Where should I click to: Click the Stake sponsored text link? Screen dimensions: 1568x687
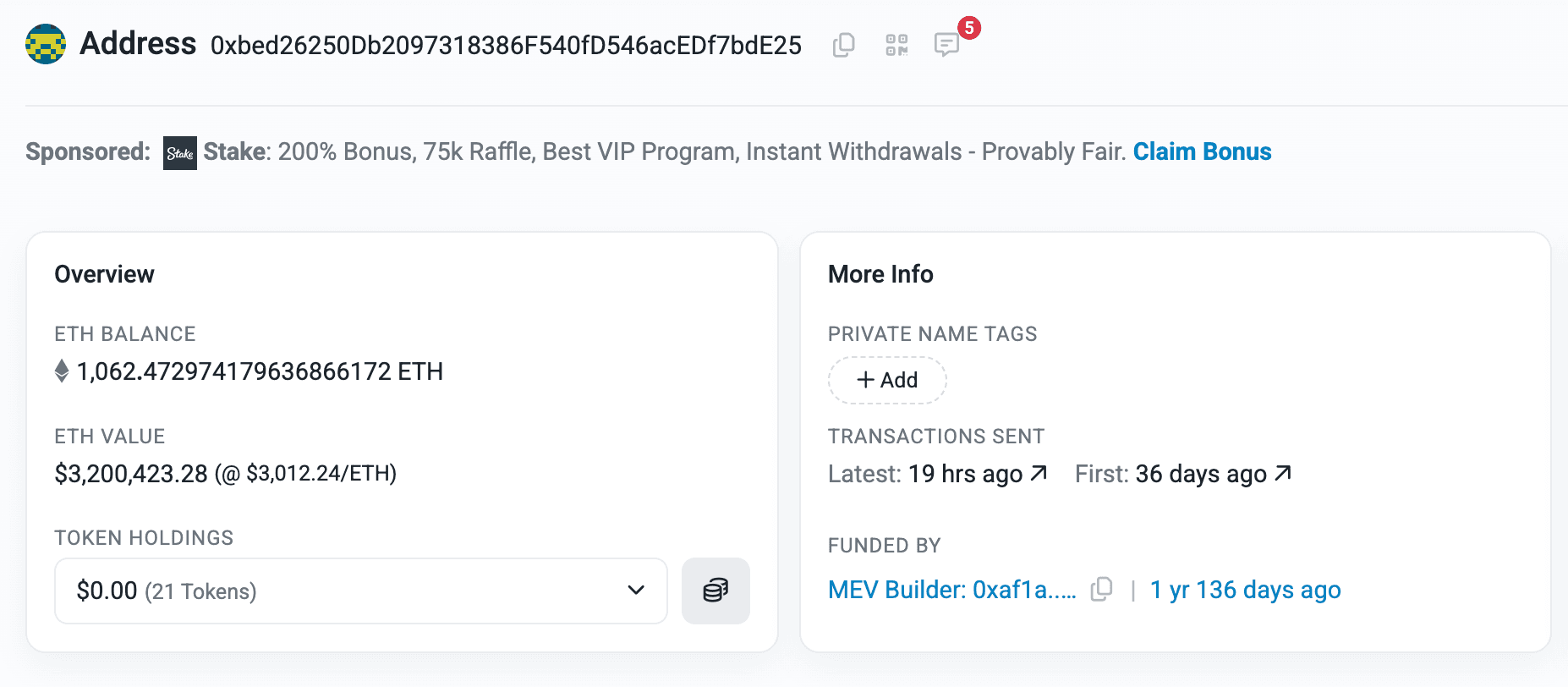[234, 151]
